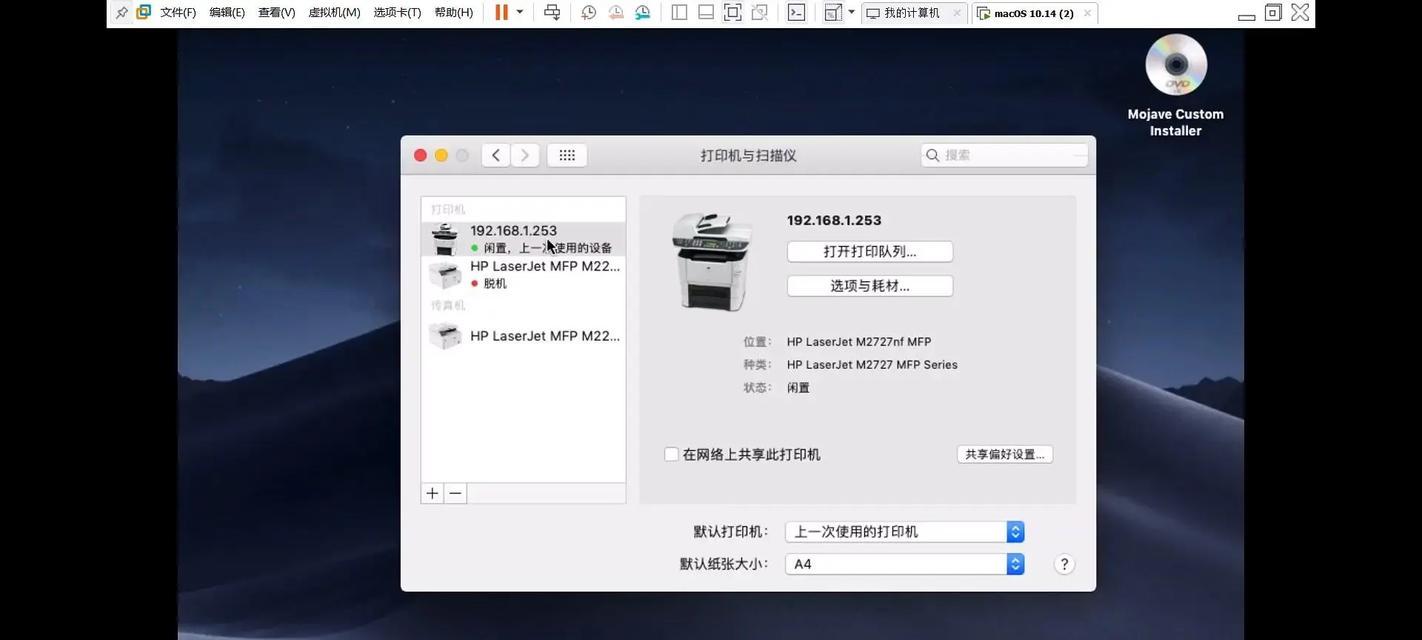
Task: Click 选项与耗材... button
Action: coord(870,286)
